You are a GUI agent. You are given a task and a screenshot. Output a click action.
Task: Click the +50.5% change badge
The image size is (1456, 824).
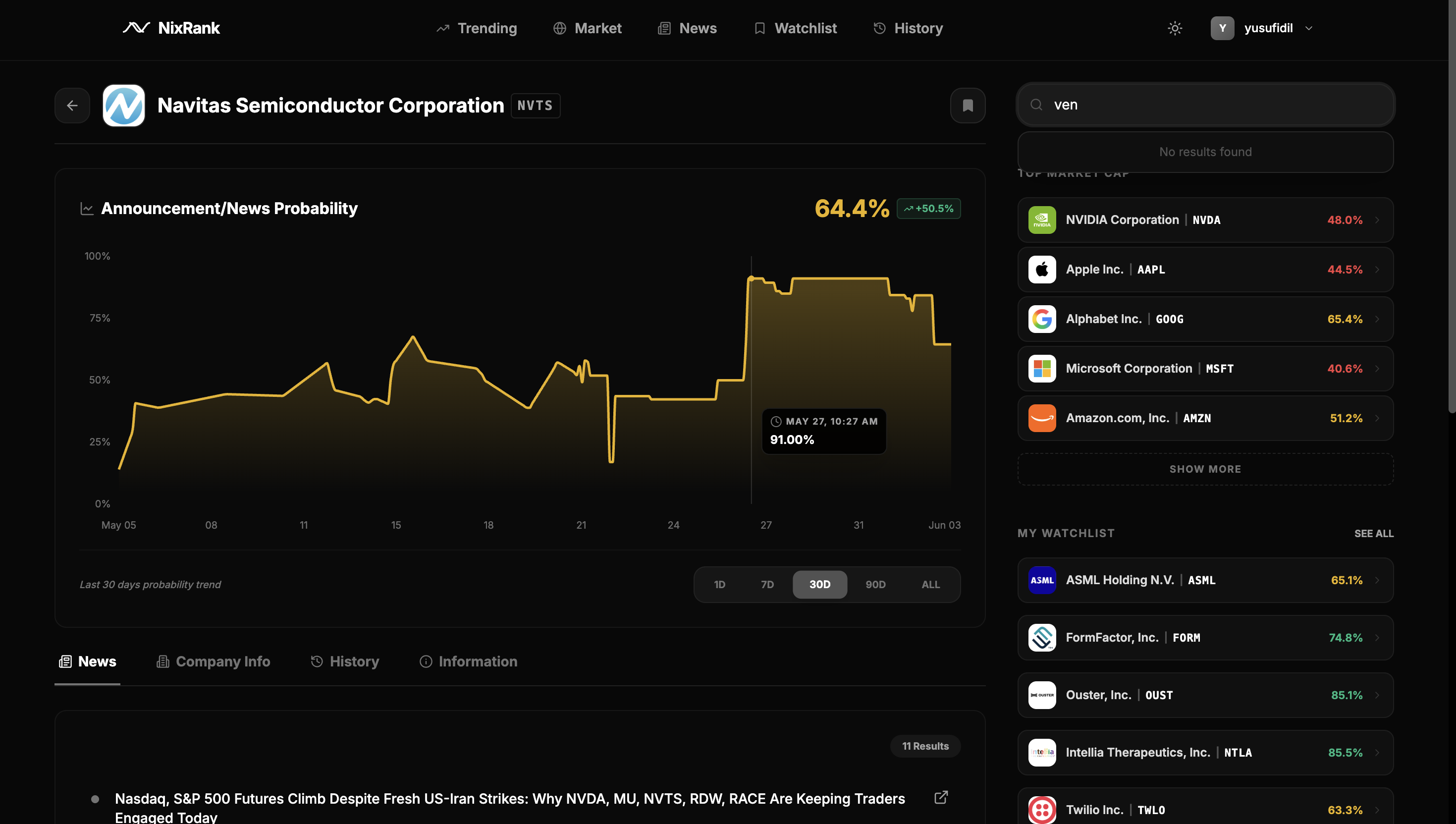pyautogui.click(x=928, y=209)
